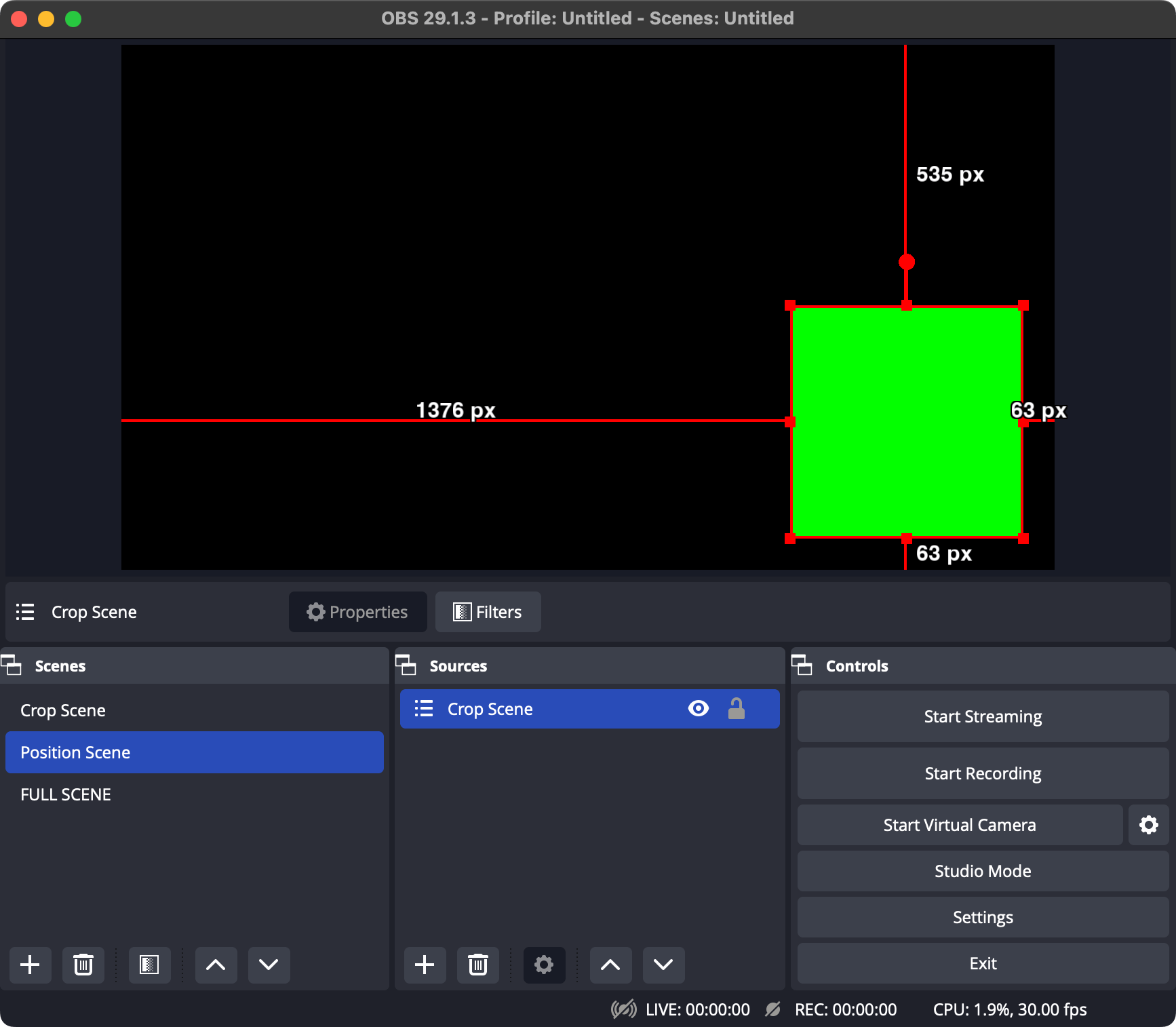Move the Crop Scene source up

pyautogui.click(x=610, y=965)
